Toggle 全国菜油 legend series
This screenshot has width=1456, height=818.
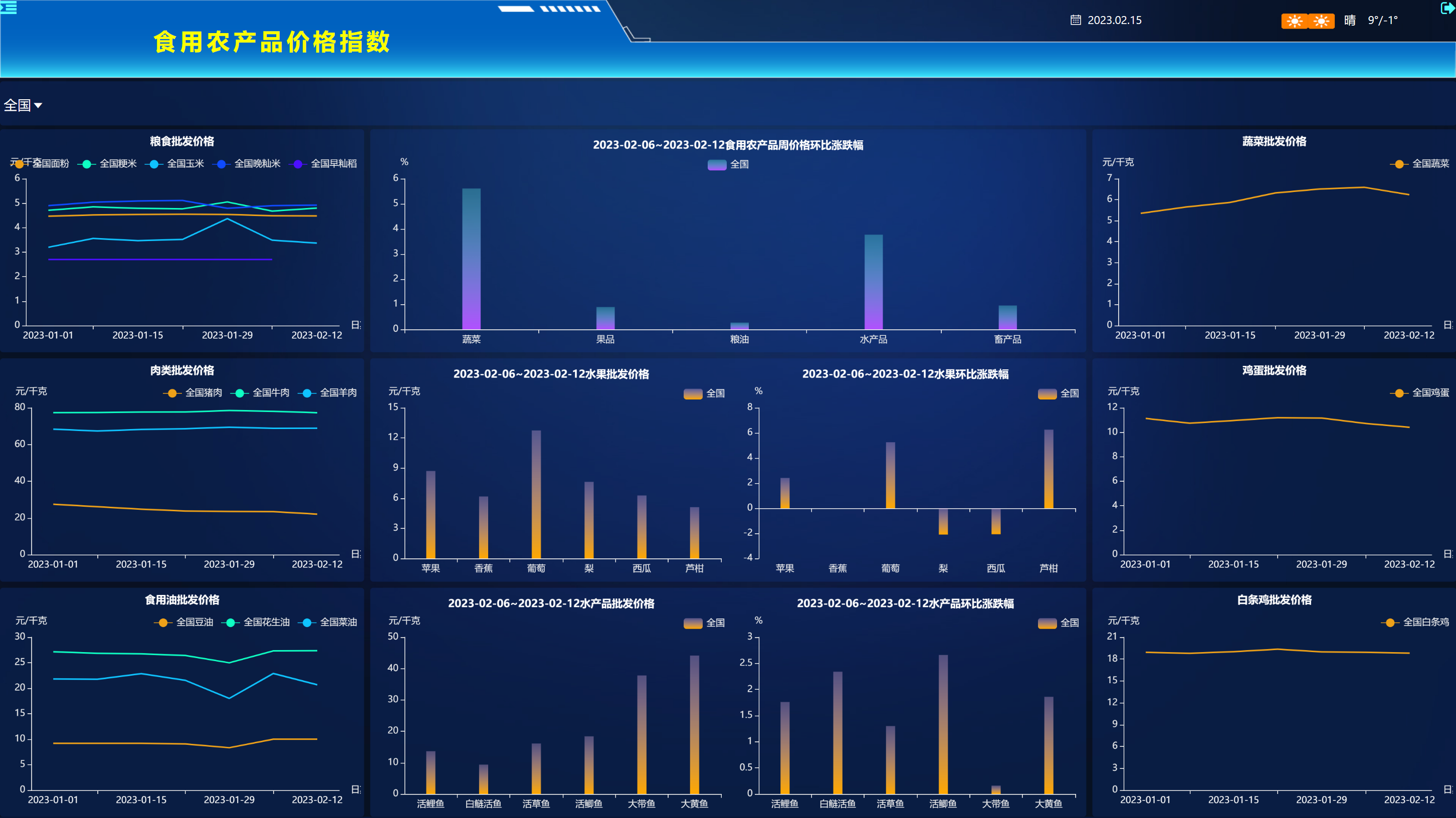click(327, 622)
